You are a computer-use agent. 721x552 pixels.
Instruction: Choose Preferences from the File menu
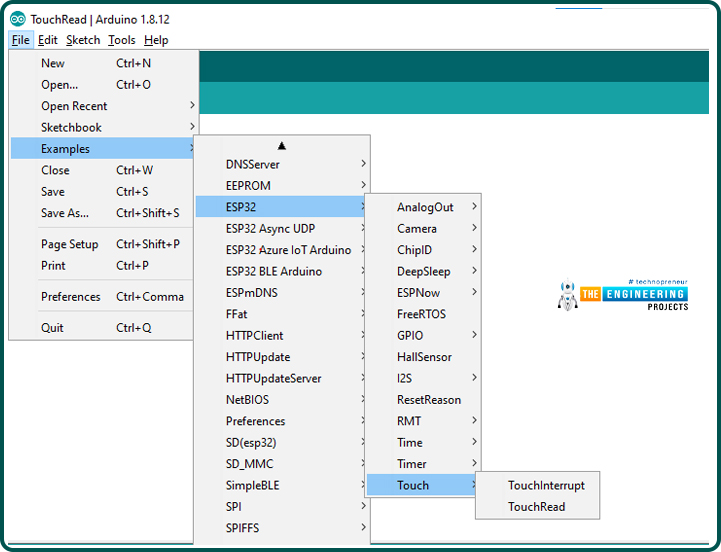pos(71,297)
